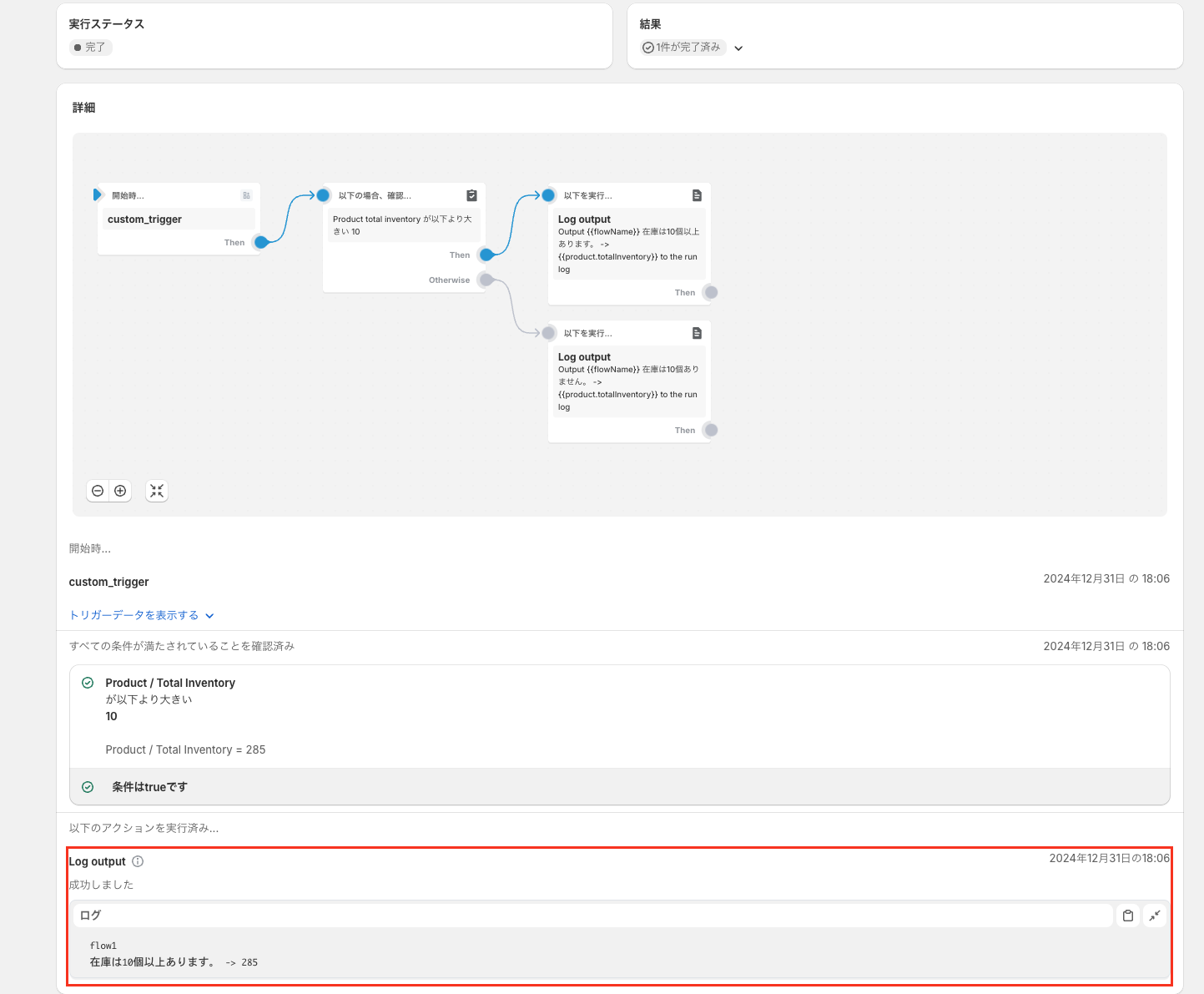Click the 条件はtrueです result row
Viewport: 1204px width, 994px height.
[620, 787]
